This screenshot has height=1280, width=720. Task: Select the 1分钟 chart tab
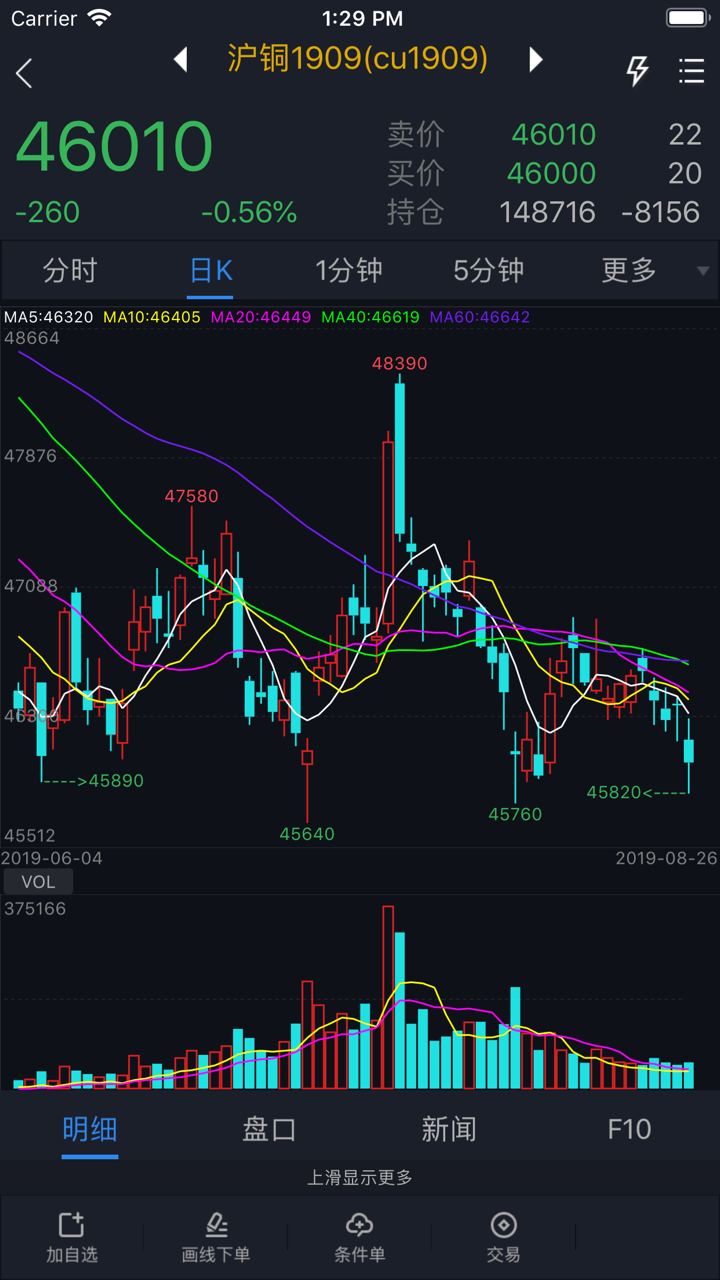[349, 270]
